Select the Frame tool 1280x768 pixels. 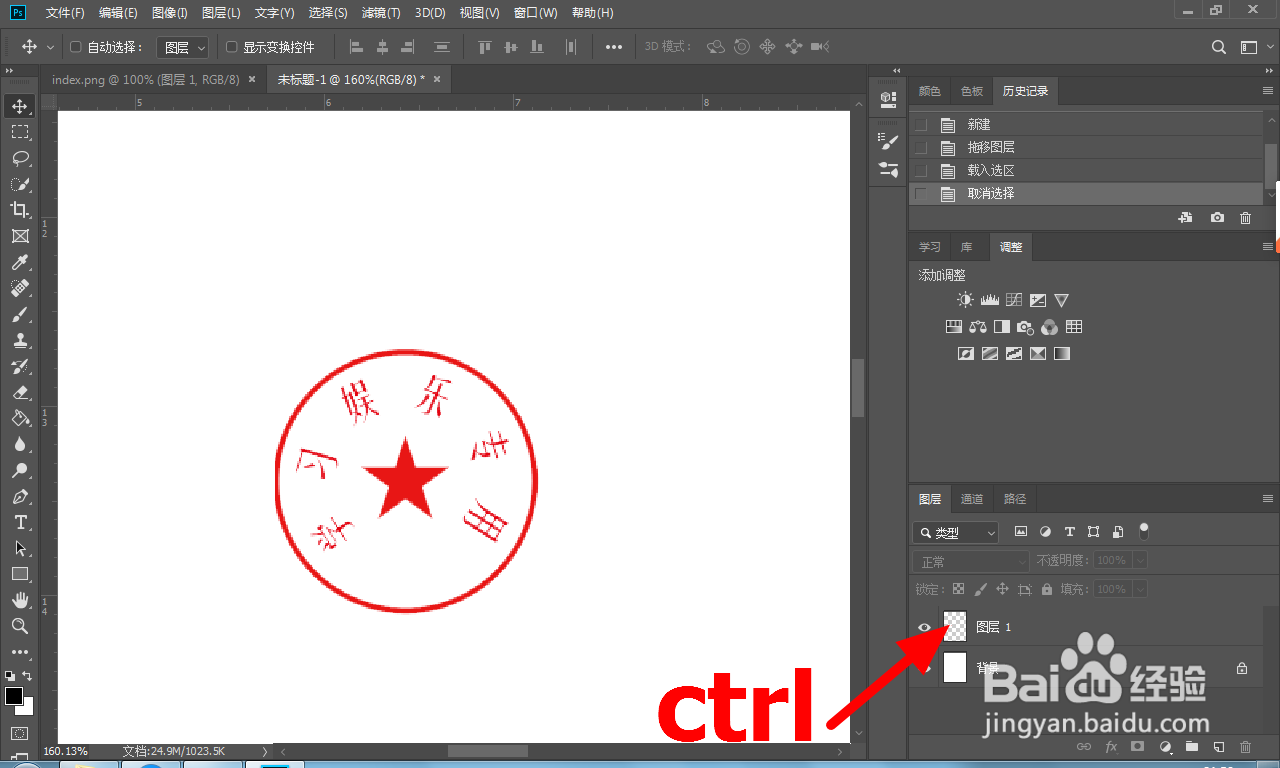pyautogui.click(x=20, y=236)
